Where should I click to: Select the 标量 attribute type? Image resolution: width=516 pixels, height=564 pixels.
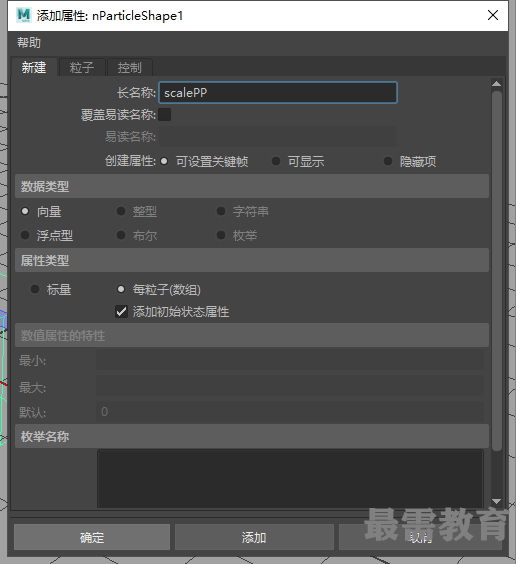(x=35, y=289)
